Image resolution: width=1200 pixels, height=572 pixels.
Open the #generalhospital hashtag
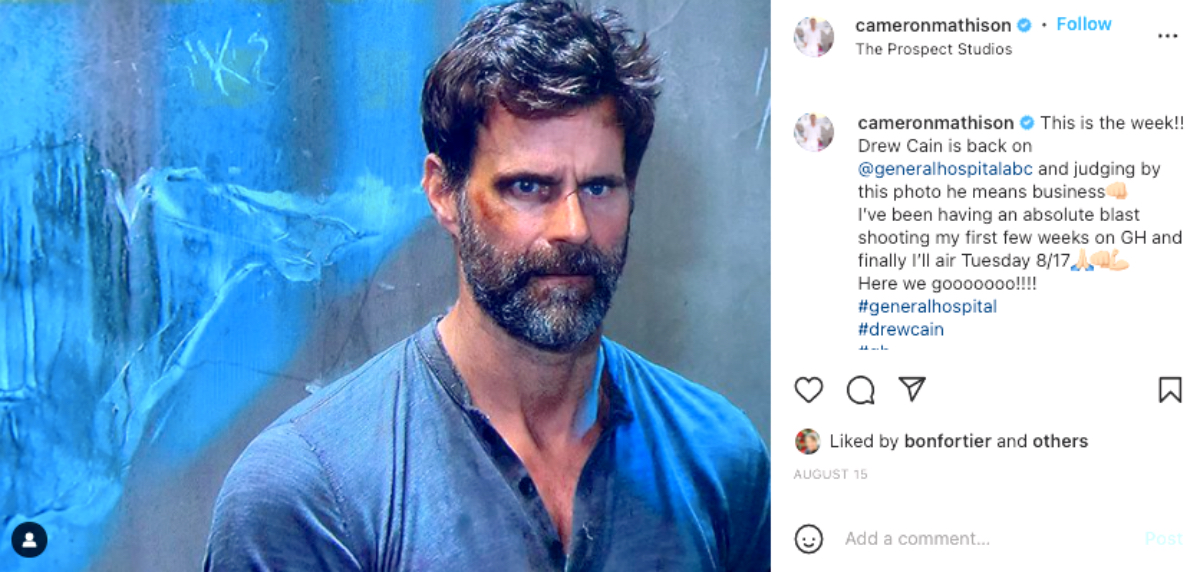[x=927, y=306]
